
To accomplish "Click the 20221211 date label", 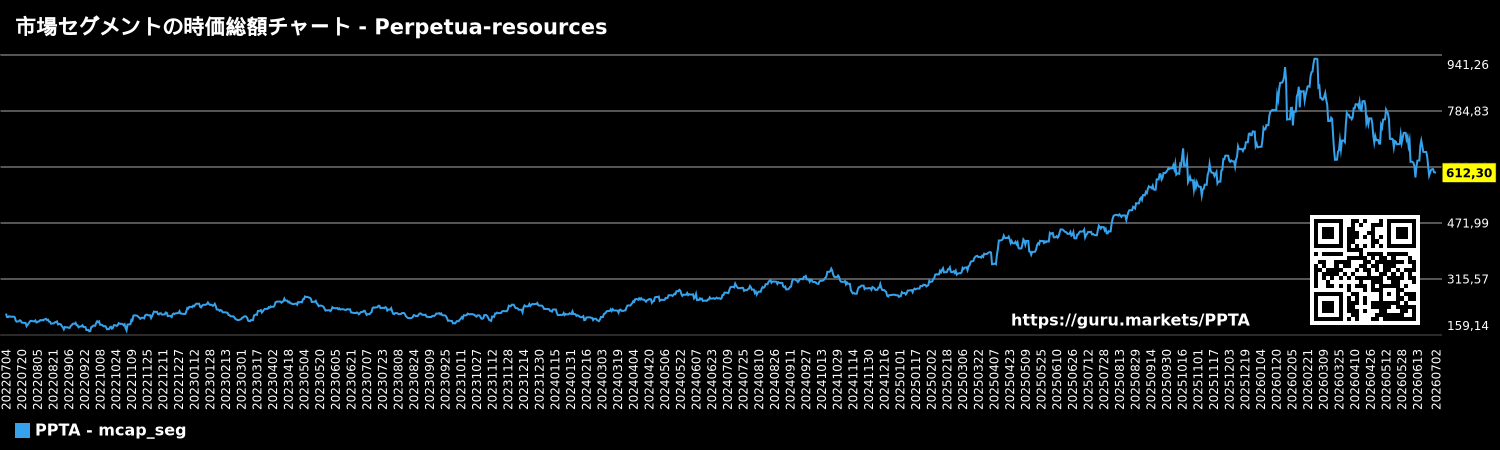I will point(162,378).
